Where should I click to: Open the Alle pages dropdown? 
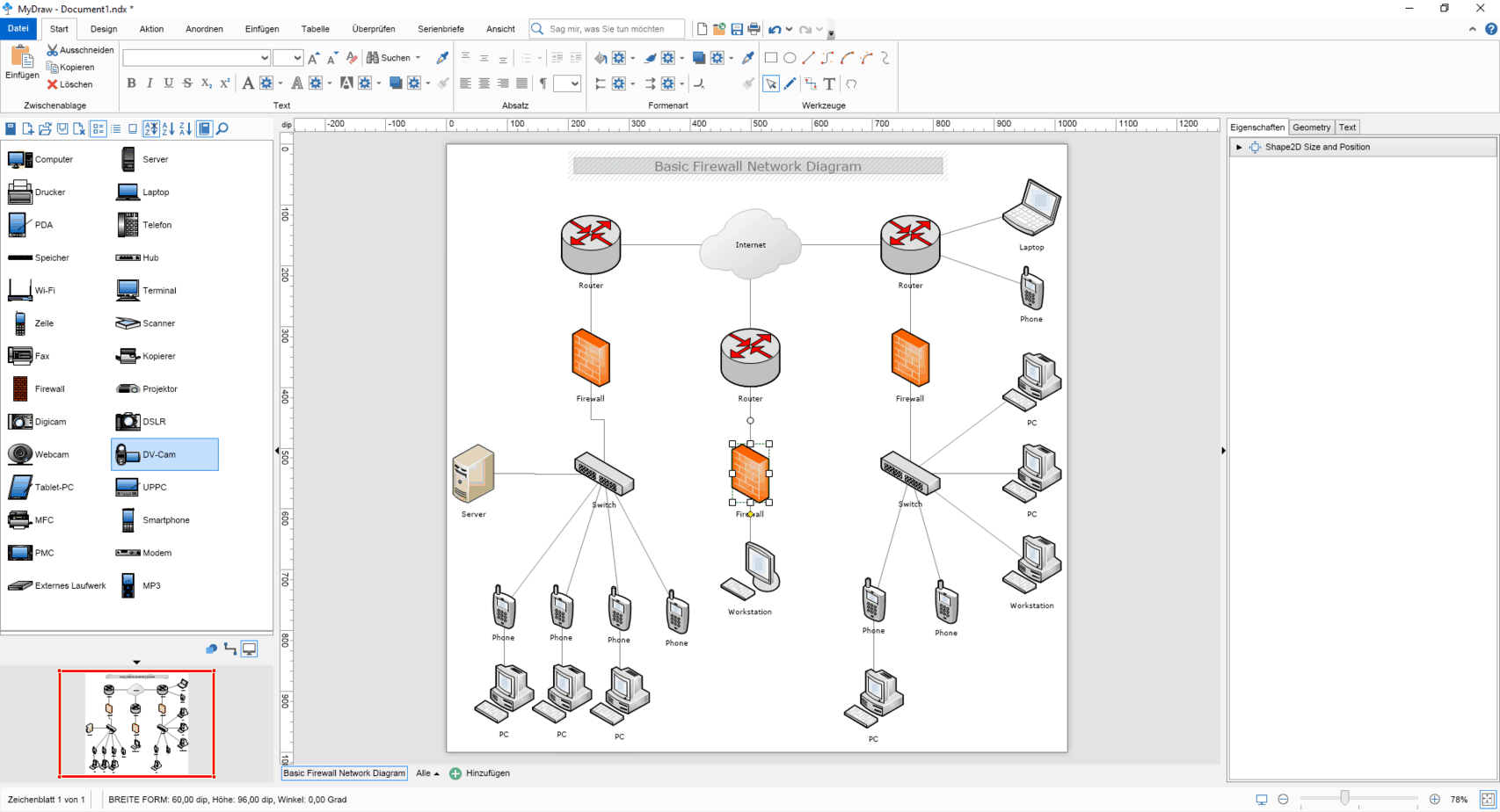(x=426, y=773)
